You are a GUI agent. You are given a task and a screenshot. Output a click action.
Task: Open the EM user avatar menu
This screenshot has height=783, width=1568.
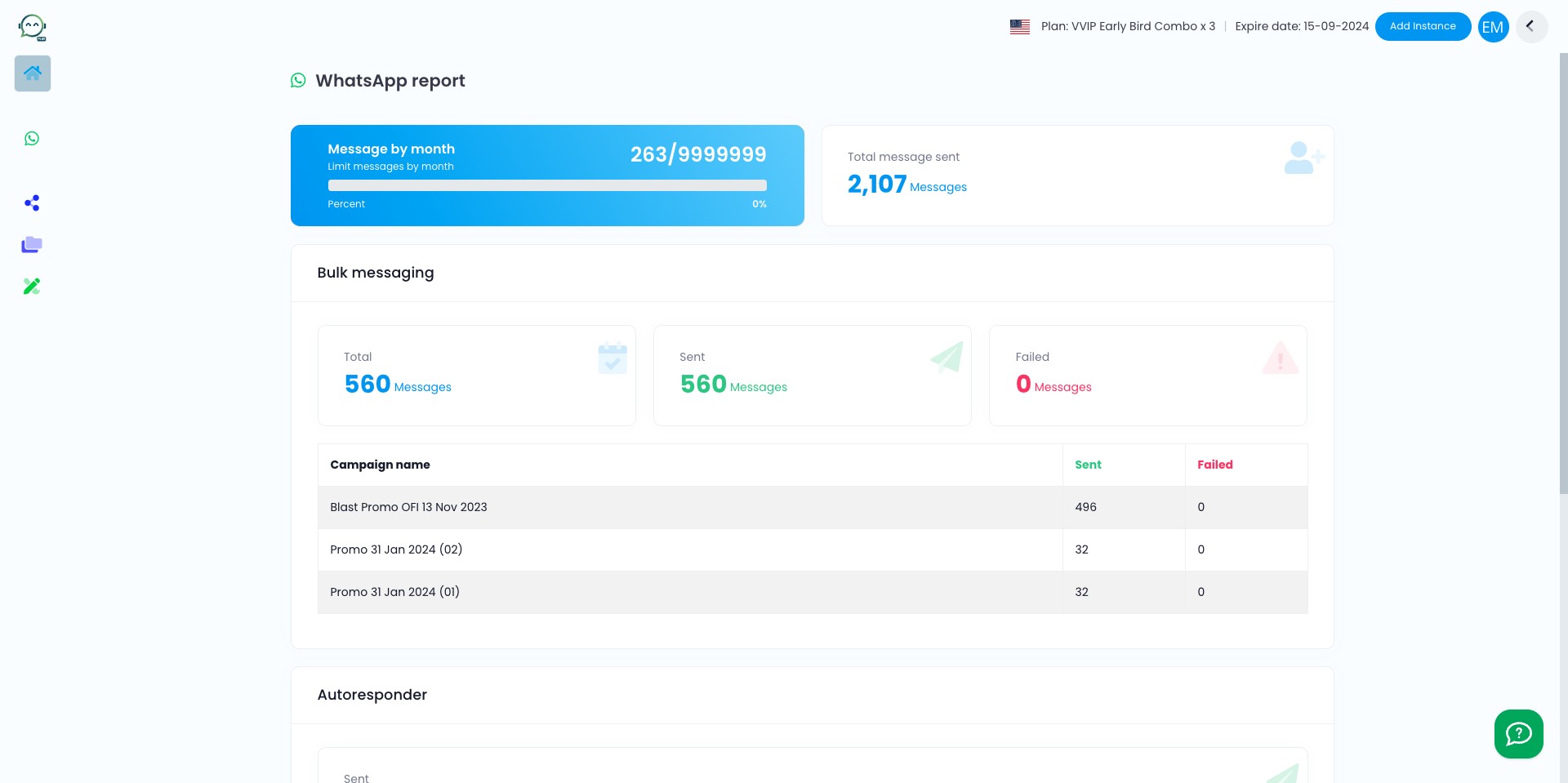(x=1493, y=27)
